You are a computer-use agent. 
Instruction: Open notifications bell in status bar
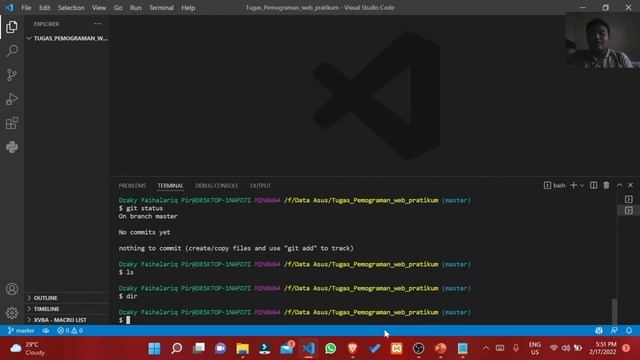click(x=629, y=331)
